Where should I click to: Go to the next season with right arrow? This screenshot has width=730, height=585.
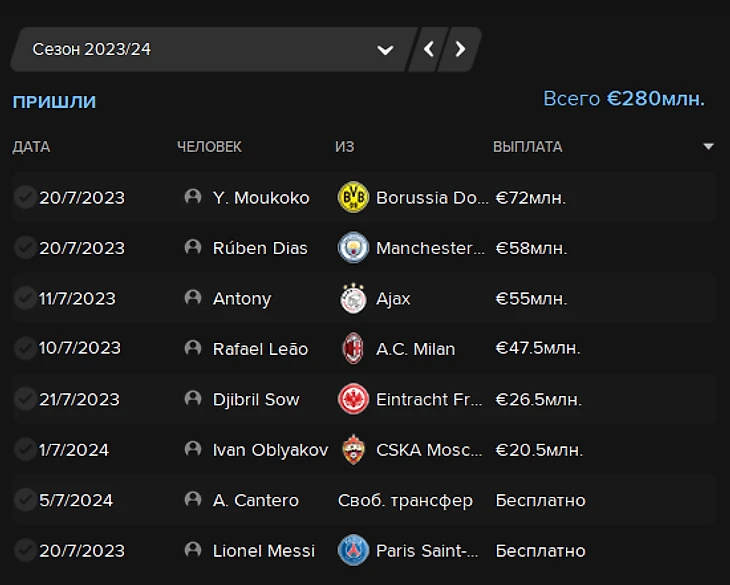click(460, 49)
